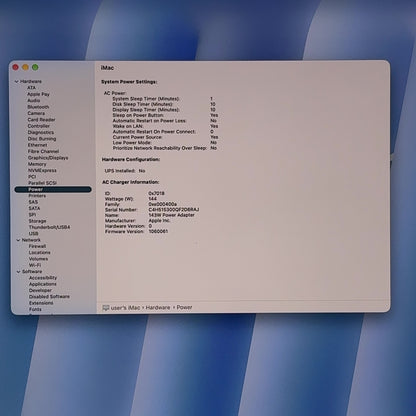The image size is (416, 416).
Task: Click the firmware version value 1060061
Action: [158, 231]
